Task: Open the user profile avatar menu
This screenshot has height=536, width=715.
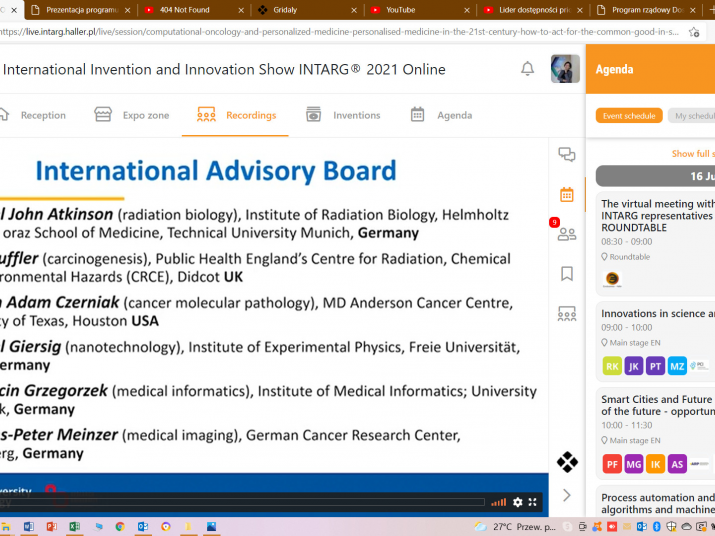Action: (565, 69)
